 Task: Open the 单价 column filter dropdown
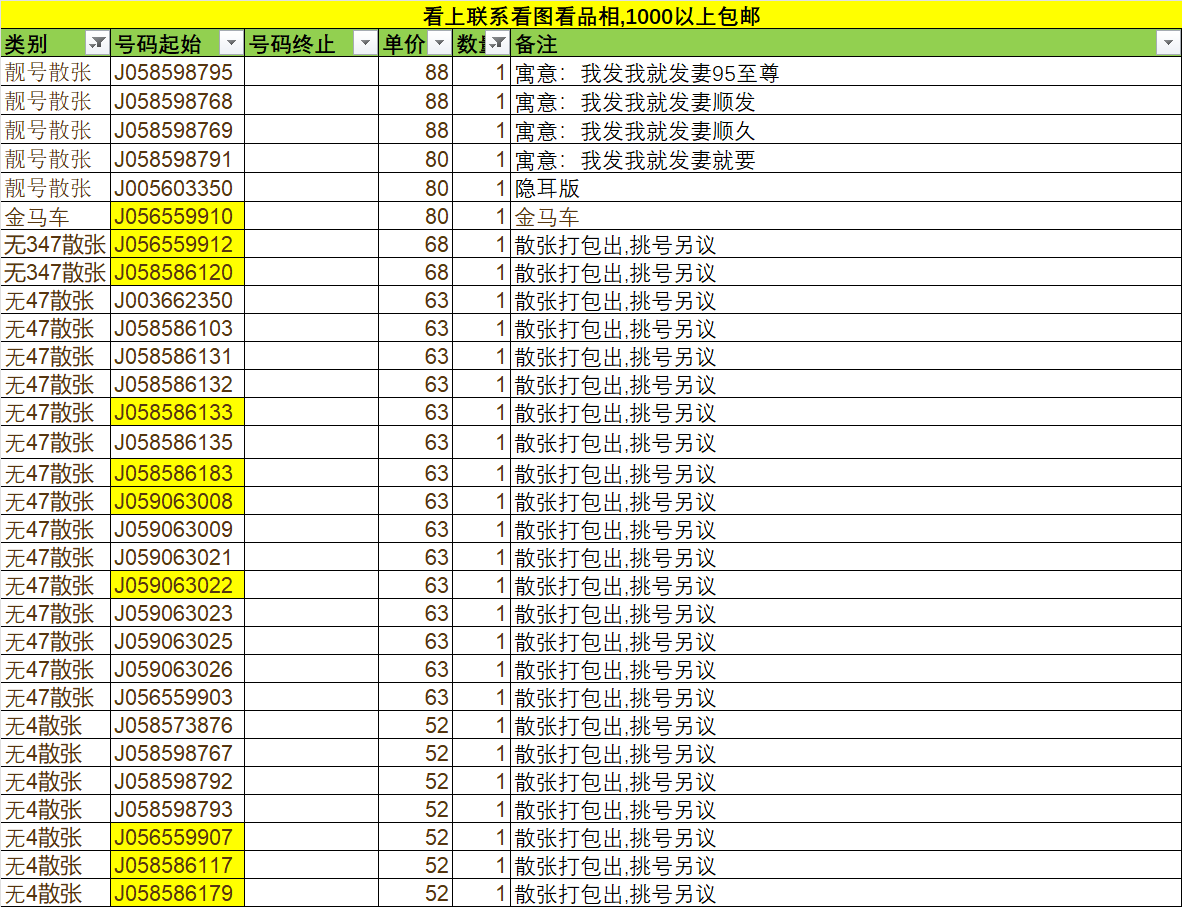point(439,44)
